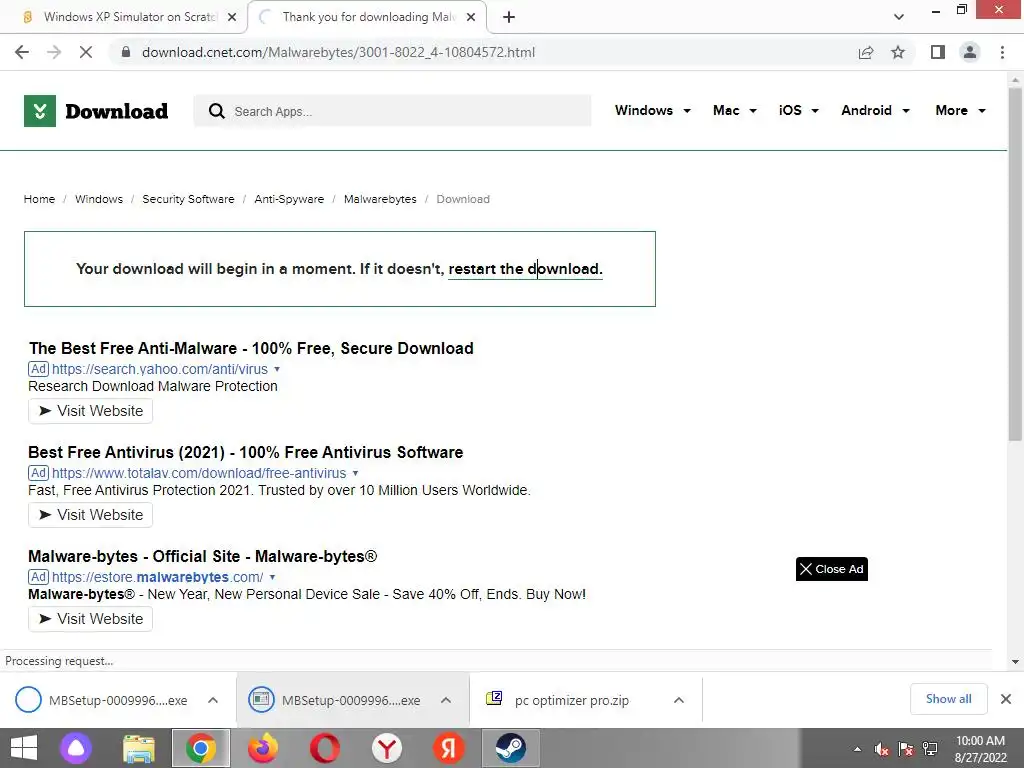Click the browser back arrow
Image resolution: width=1024 pixels, height=768 pixels.
tap(22, 52)
